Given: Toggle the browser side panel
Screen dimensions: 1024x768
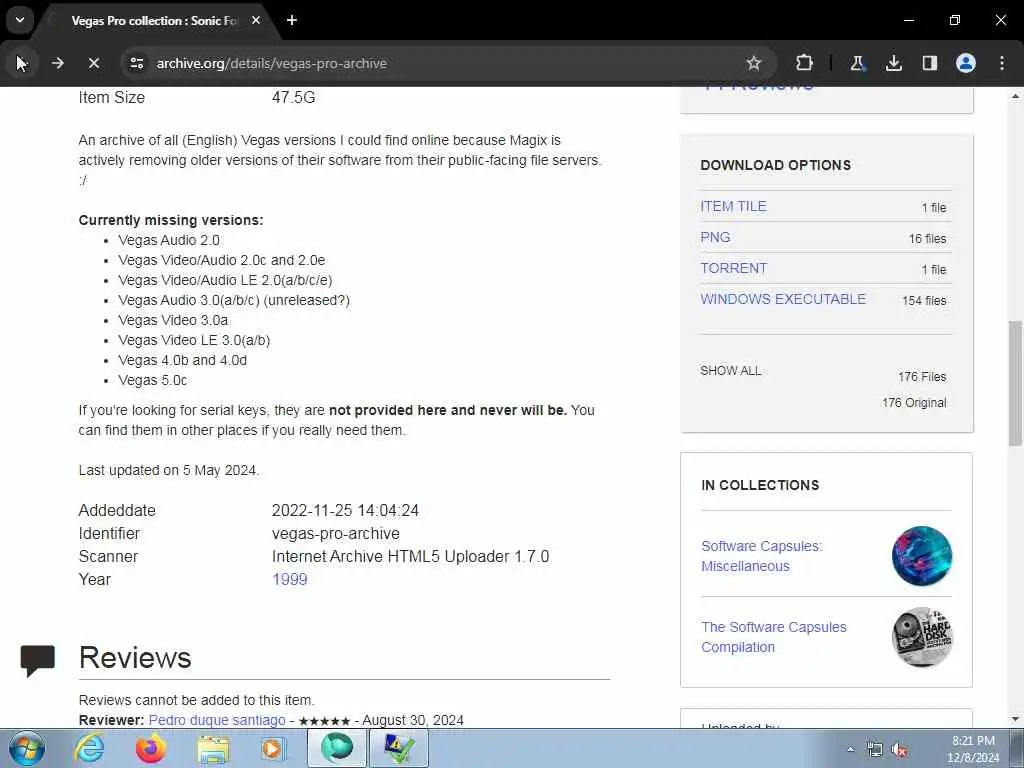Looking at the screenshot, I should [929, 63].
